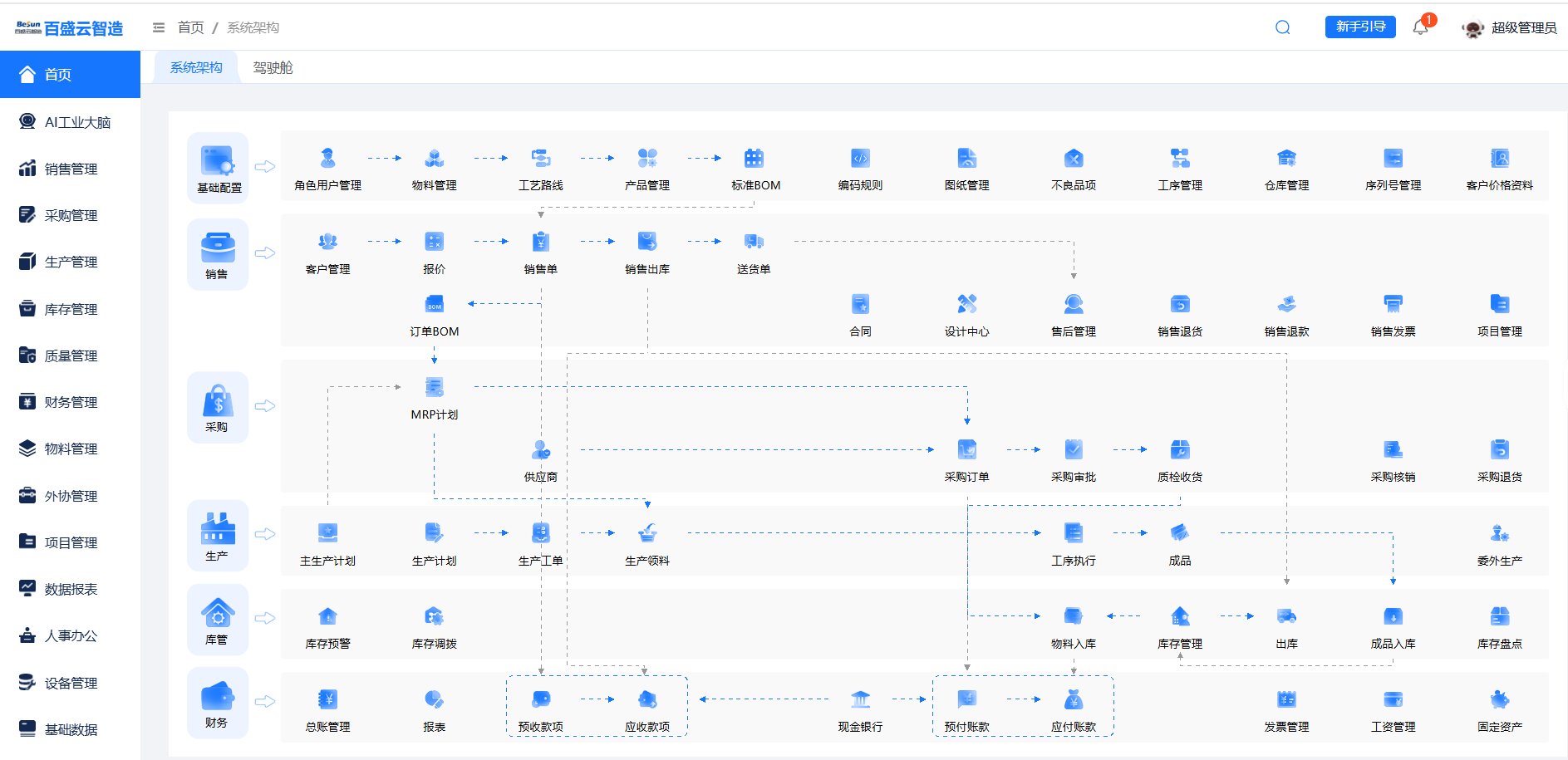This screenshot has width=1568, height=760.
Task: Open the 生产工单 icon
Action: pos(541,533)
